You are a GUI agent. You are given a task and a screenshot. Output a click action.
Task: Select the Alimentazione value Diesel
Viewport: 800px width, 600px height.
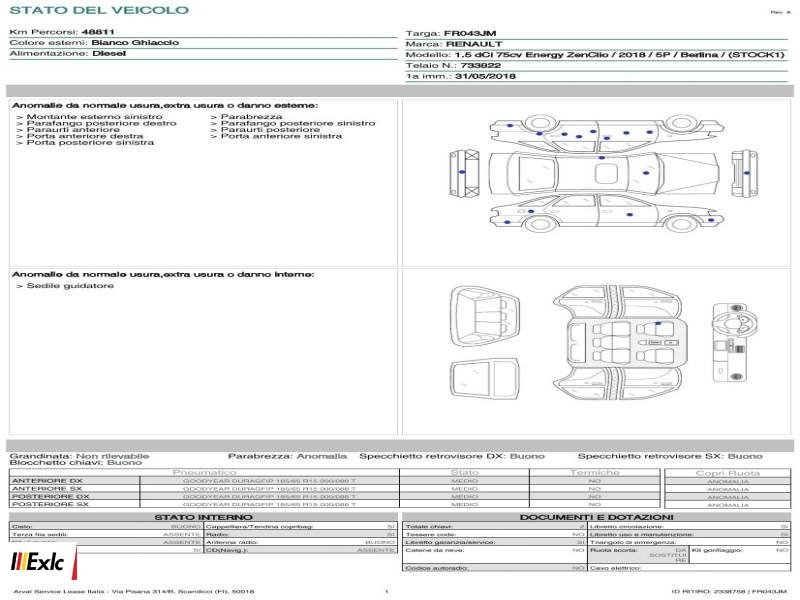point(109,53)
